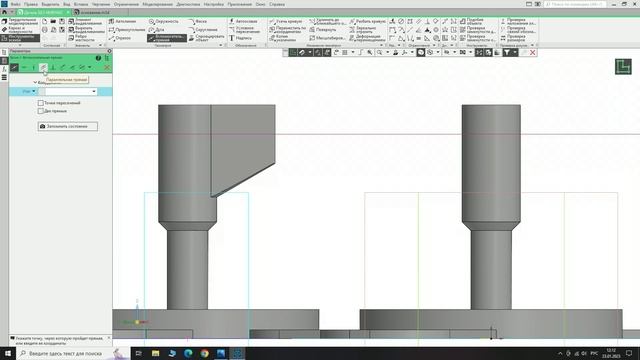Toggle the 'Две прямые' checkbox
Image resolution: width=640 pixels, height=360 pixels.
41,111
